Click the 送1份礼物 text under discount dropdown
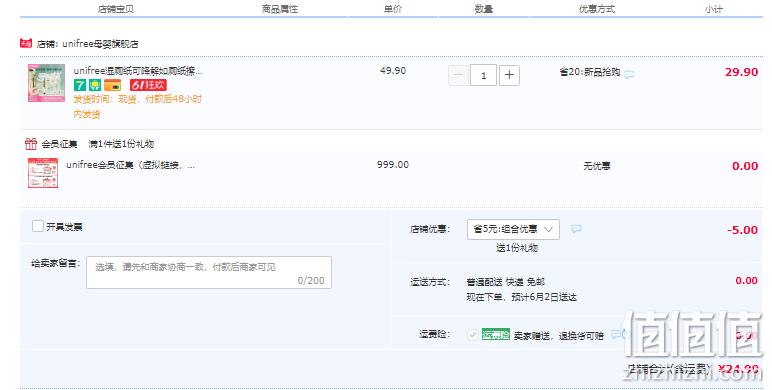The height and width of the screenshot is (390, 772). click(517, 248)
